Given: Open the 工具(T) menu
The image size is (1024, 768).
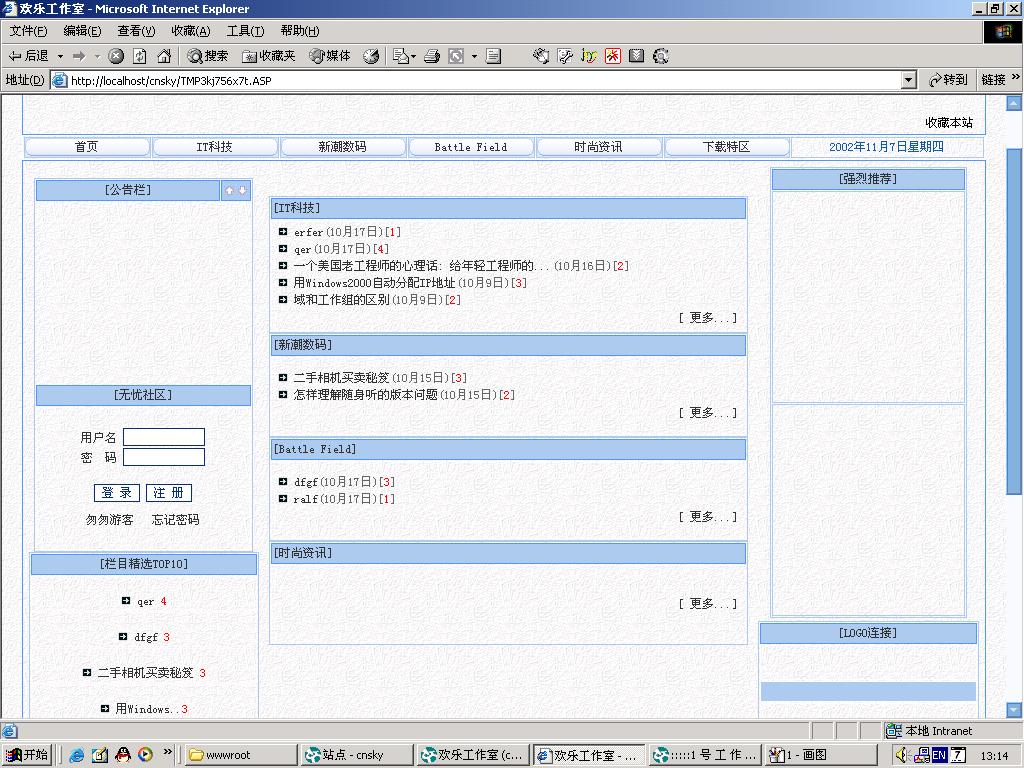Looking at the screenshot, I should point(245,31).
